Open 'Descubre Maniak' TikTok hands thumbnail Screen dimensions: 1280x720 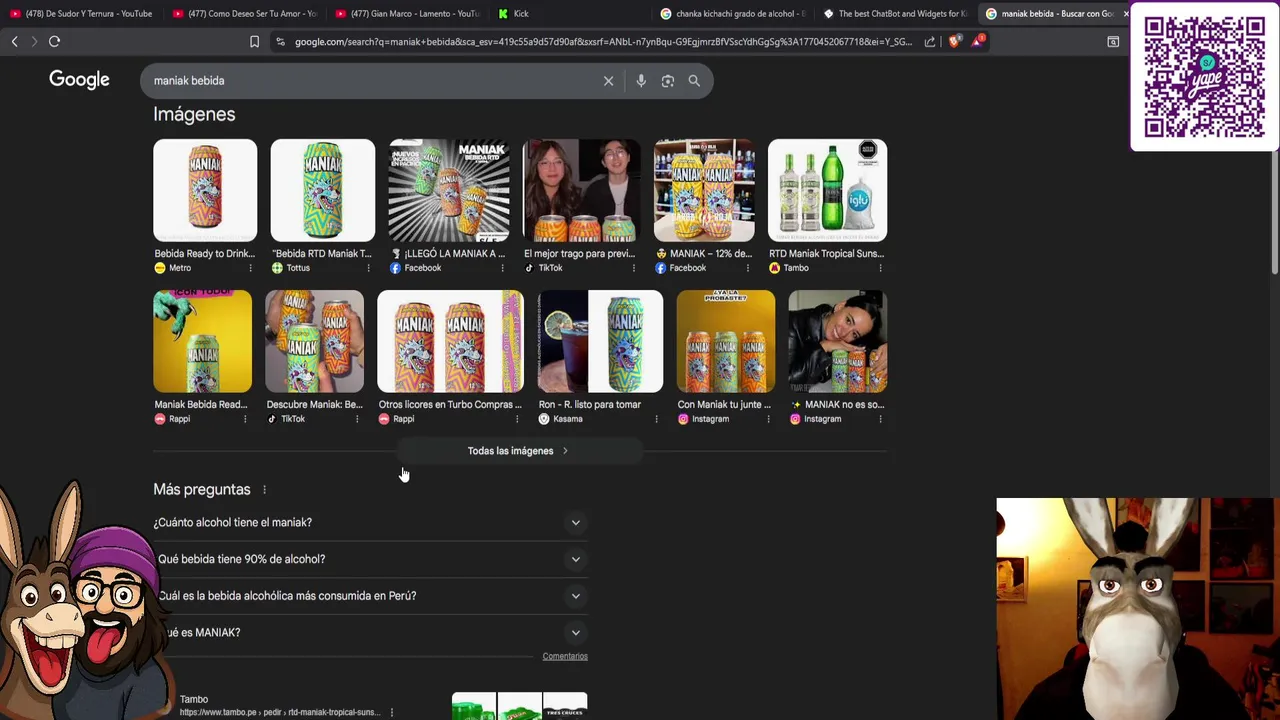click(315, 342)
